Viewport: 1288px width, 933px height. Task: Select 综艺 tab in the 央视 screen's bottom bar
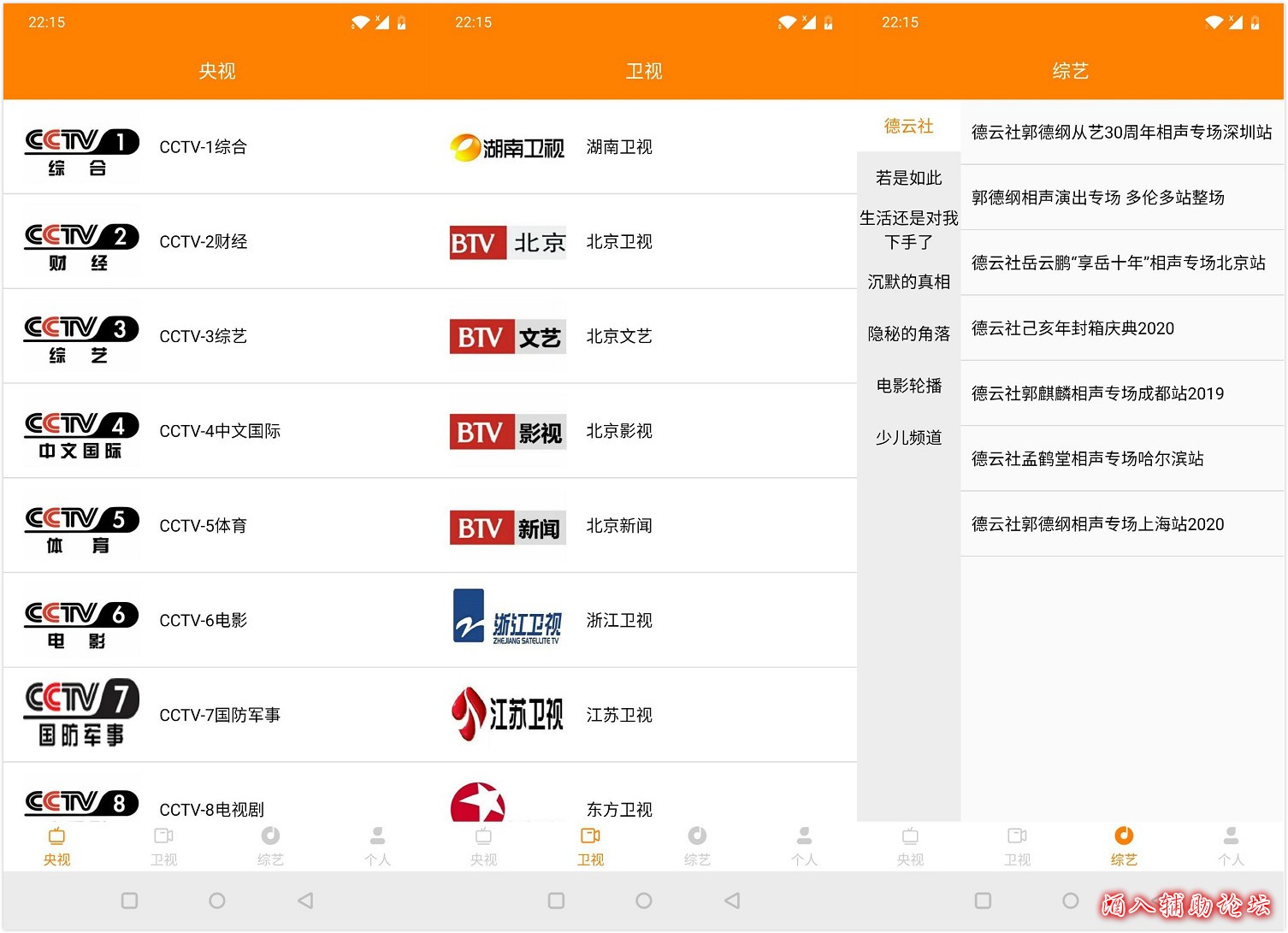pos(270,847)
